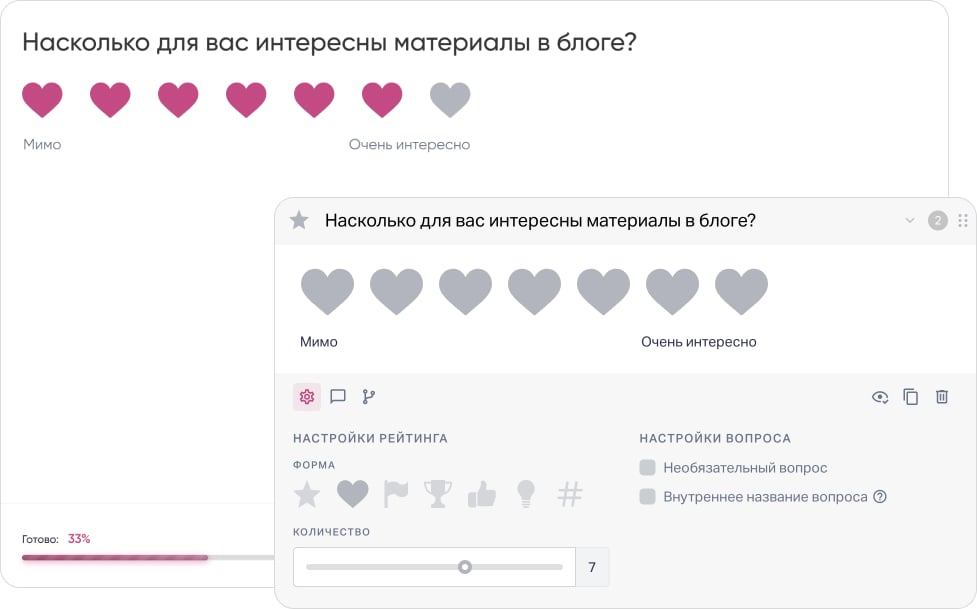Pick the light bulb rating shape
The image size is (977, 609).
pyautogui.click(x=526, y=494)
